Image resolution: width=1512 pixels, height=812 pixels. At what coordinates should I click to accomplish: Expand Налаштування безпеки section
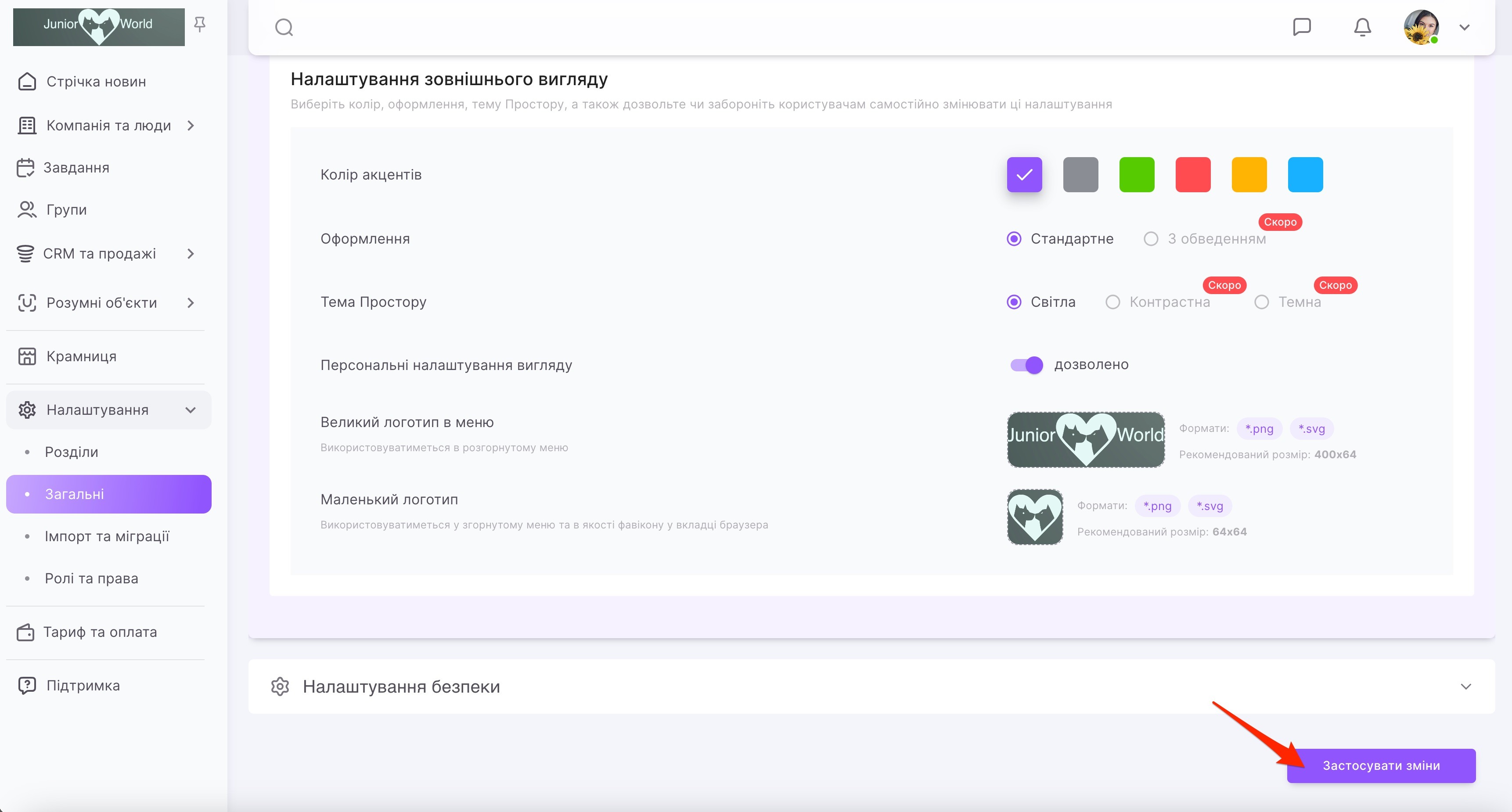click(x=1465, y=686)
